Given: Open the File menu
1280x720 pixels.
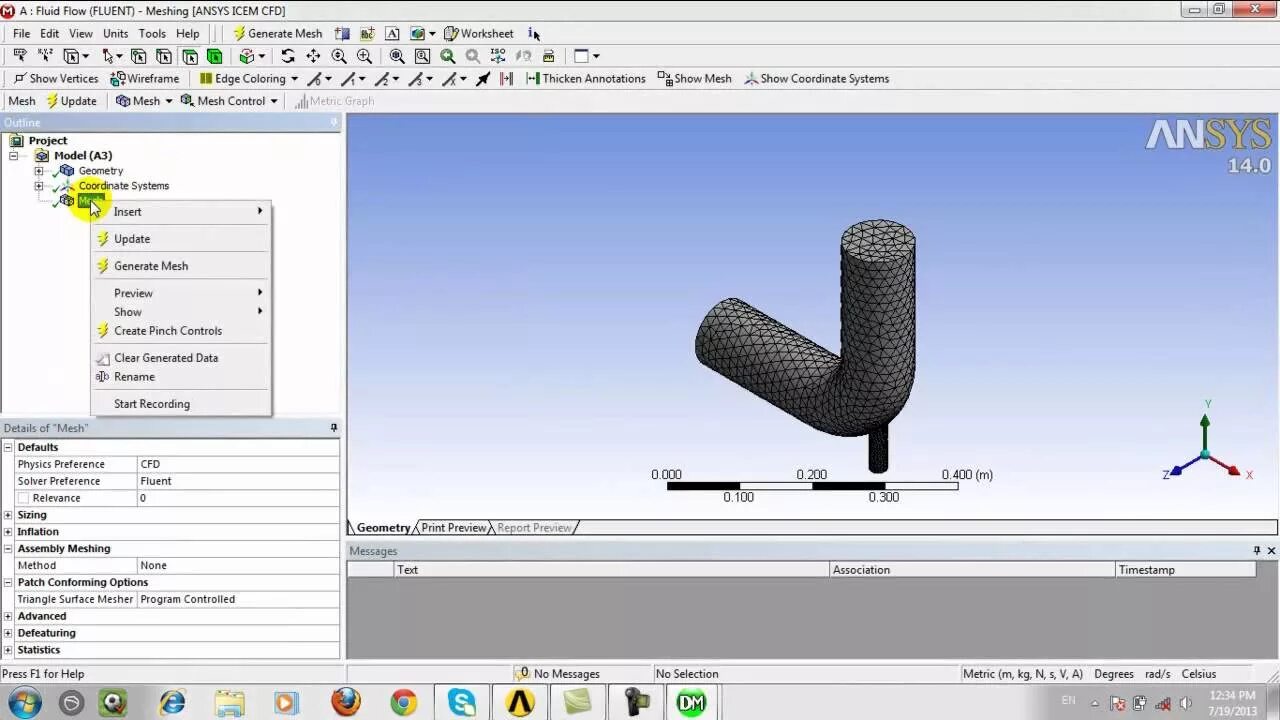Looking at the screenshot, I should 21,33.
